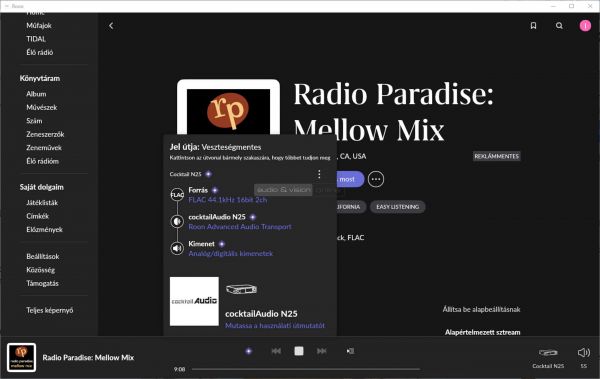Open volume control speaker icon
Image resolution: width=600 pixels, height=379 pixels.
[x=584, y=353]
